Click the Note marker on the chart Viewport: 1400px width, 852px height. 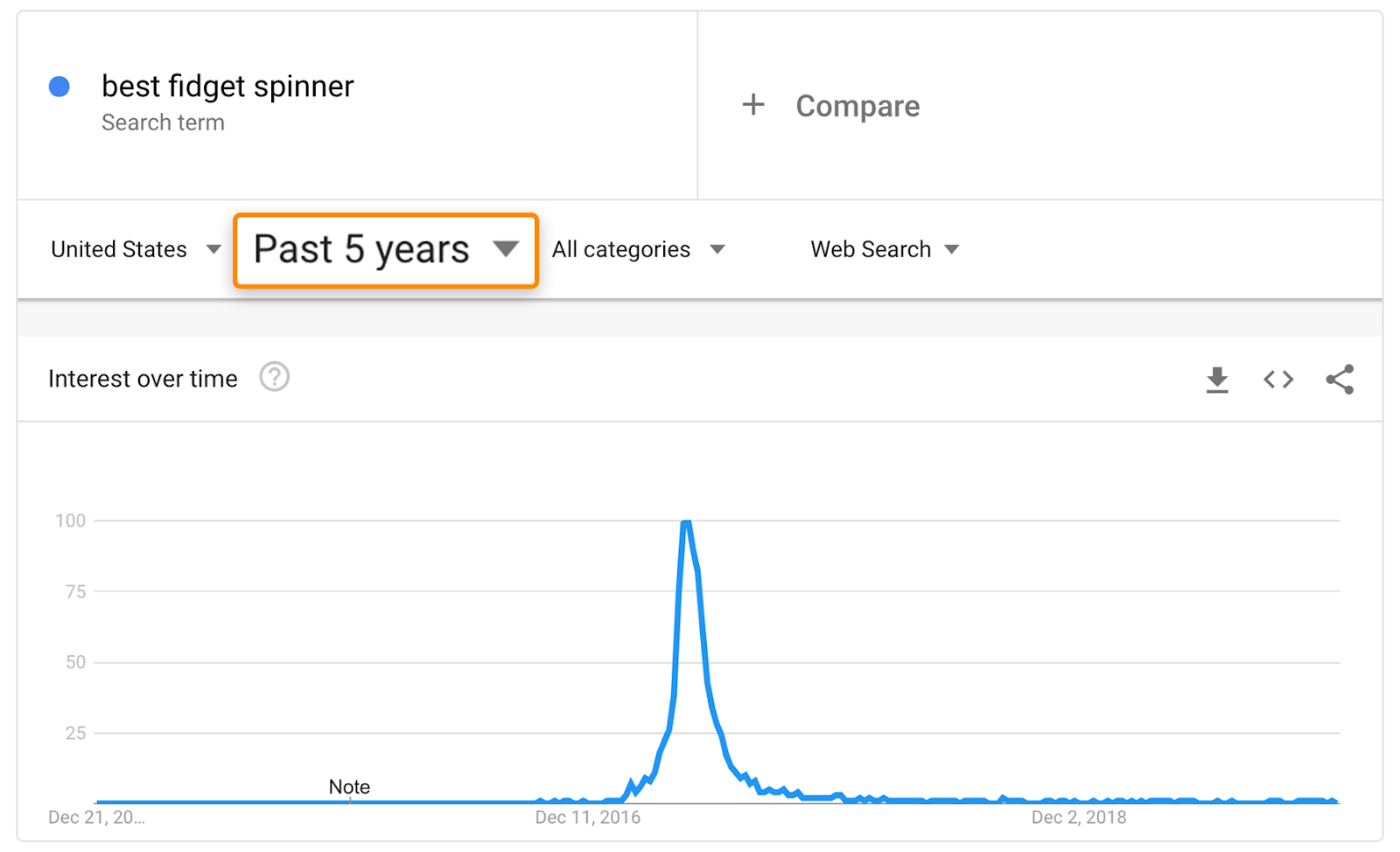(349, 787)
